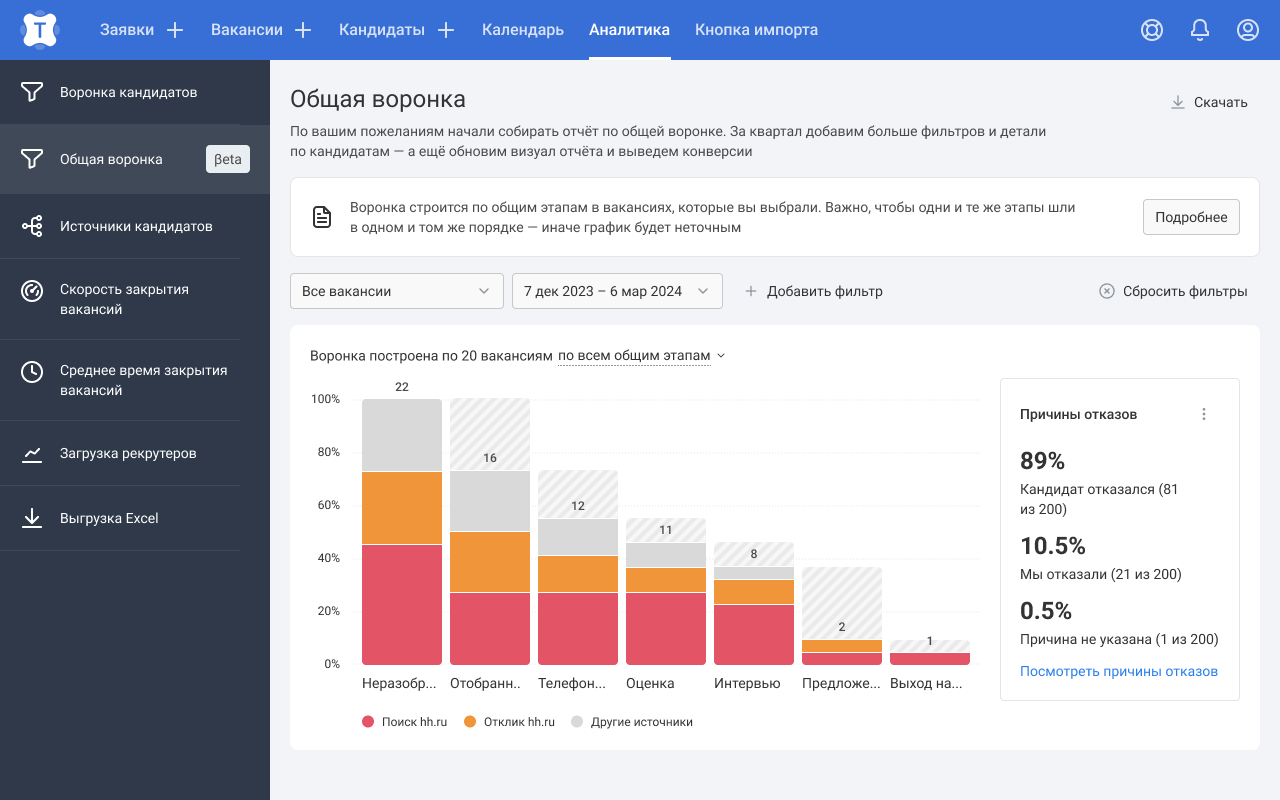
Task: Click the plus icon of Добавить фильтр
Action: (751, 291)
